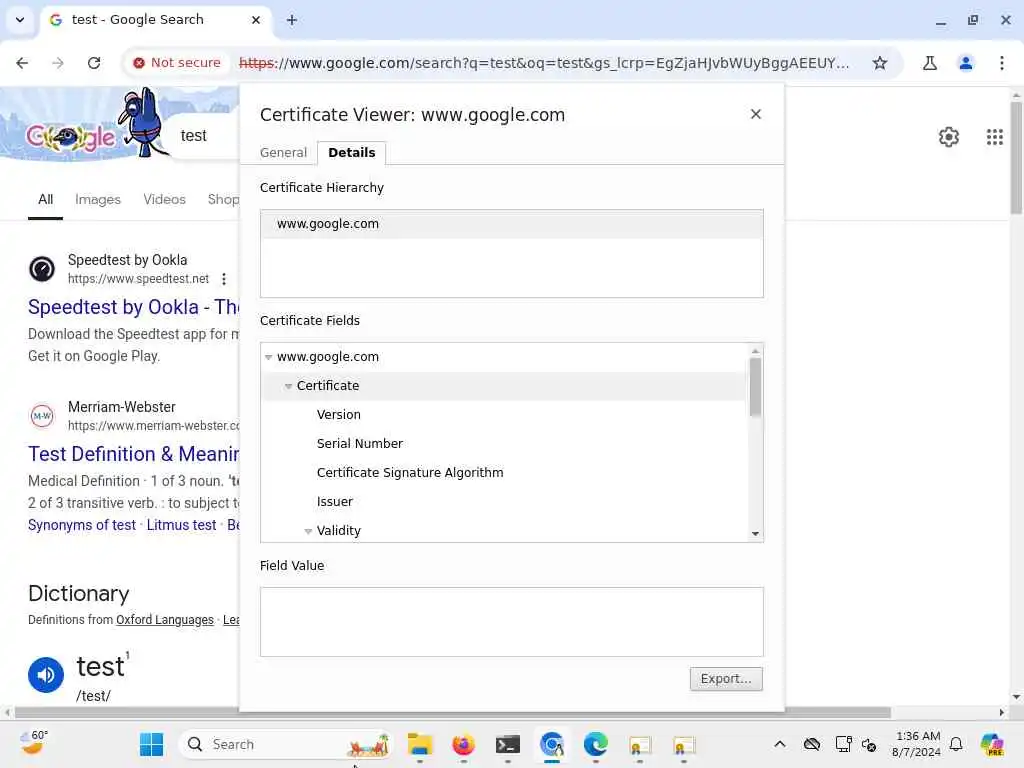
Task: Go back to the previous page
Action: (x=22, y=63)
